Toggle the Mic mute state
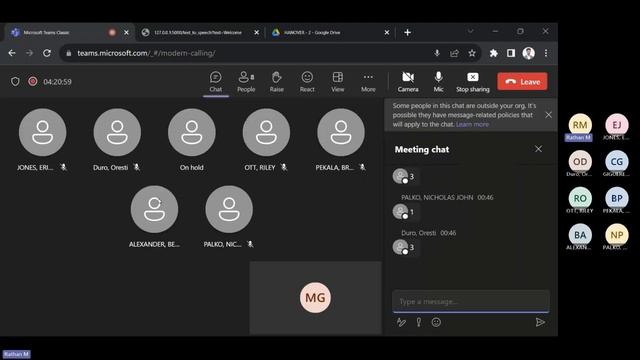This screenshot has width=640, height=360. pos(438,82)
